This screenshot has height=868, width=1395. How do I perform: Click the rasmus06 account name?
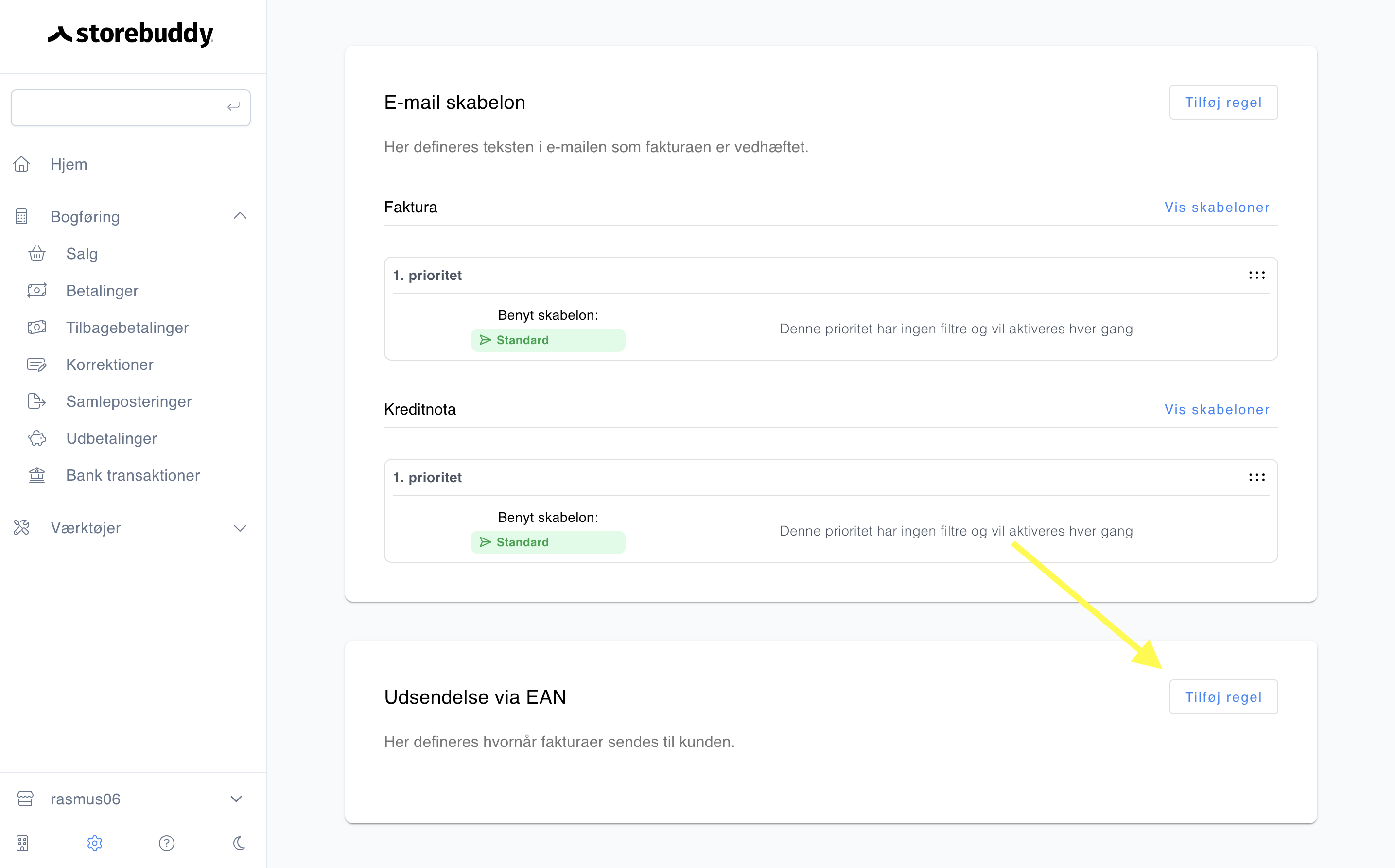[86, 799]
